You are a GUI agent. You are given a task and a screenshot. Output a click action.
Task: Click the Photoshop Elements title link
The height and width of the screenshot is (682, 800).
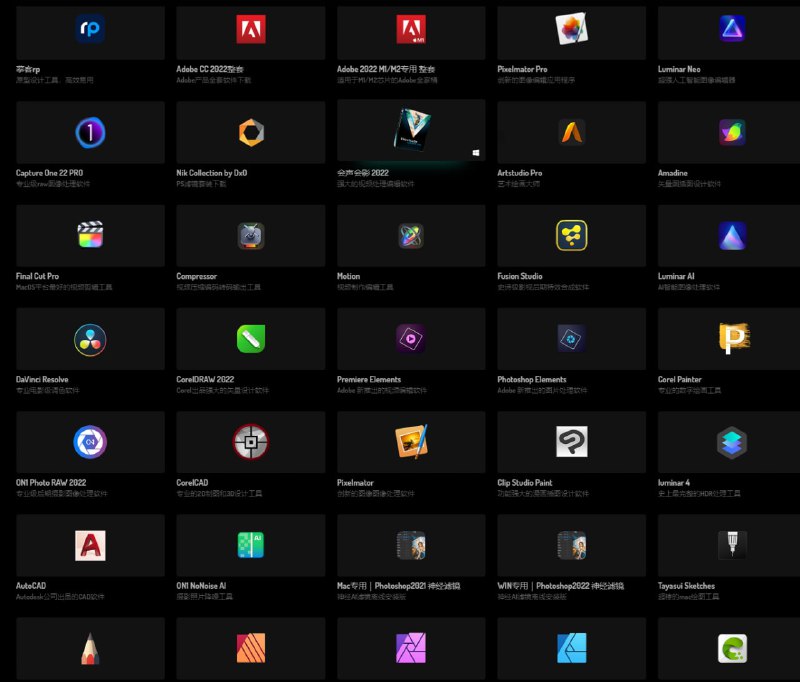pyautogui.click(x=533, y=380)
